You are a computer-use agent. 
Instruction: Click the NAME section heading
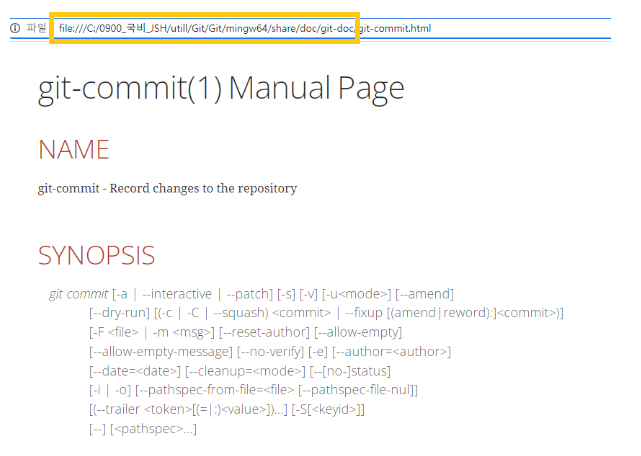74,150
